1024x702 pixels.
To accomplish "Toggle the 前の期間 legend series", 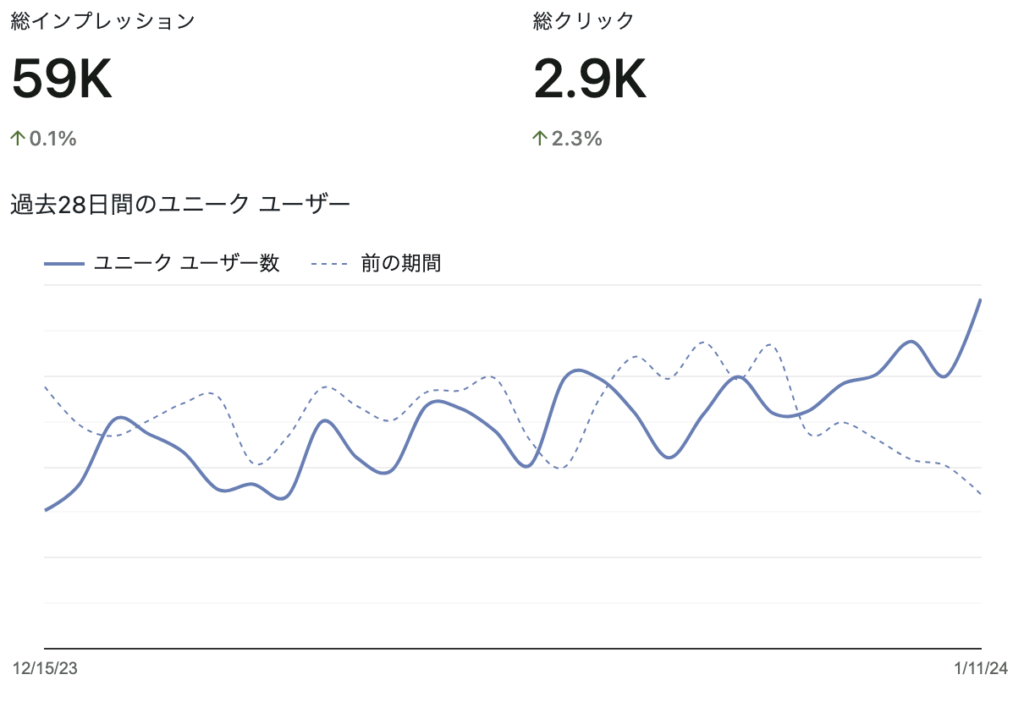I will pyautogui.click(x=401, y=264).
